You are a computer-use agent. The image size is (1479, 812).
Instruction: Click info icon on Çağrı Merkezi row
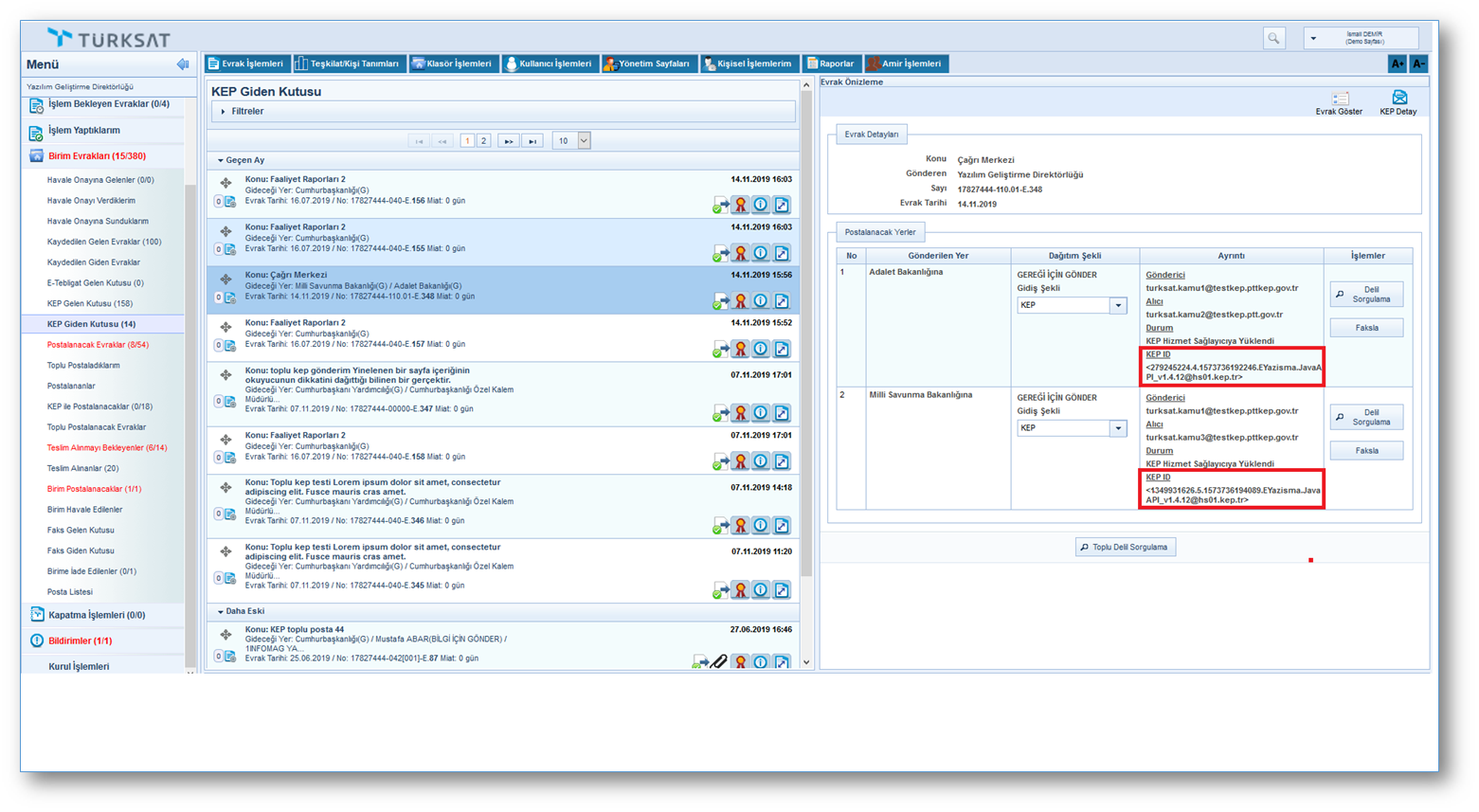(x=761, y=301)
